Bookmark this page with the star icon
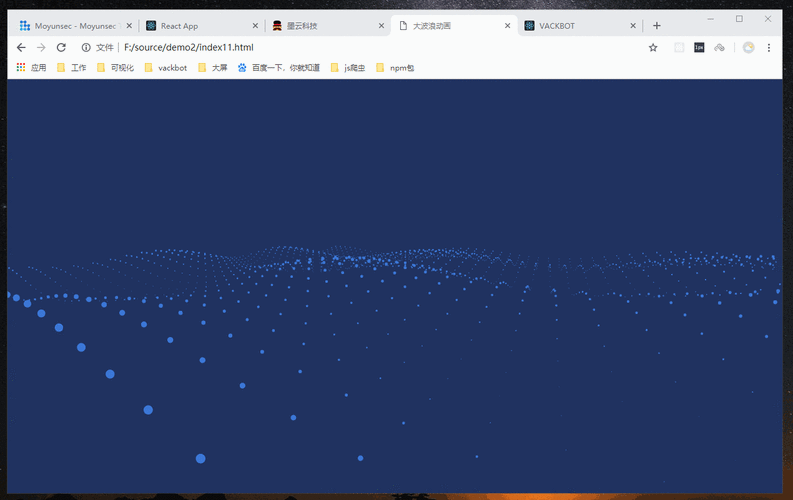 click(x=653, y=47)
